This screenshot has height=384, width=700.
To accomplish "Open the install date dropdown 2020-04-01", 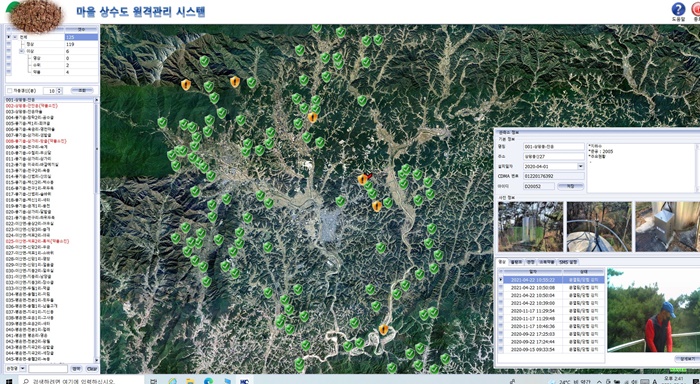I will (x=581, y=166).
